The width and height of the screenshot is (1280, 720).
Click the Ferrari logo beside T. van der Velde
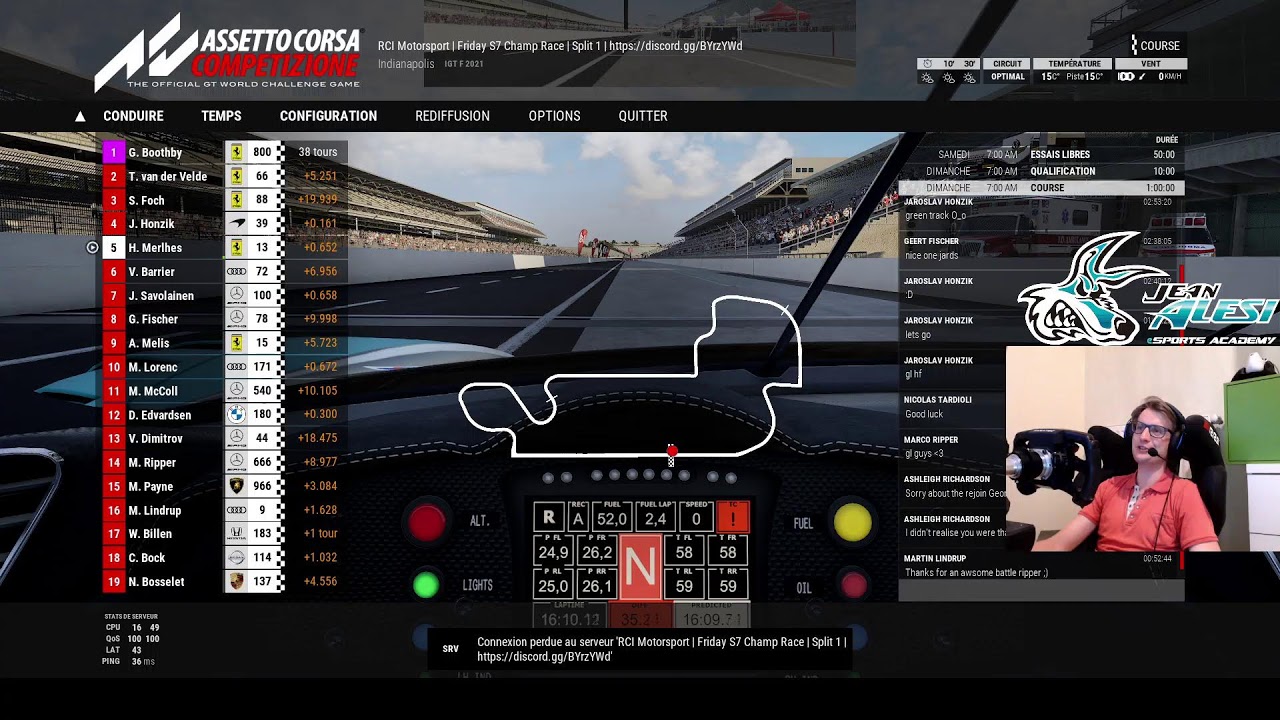(x=237, y=176)
